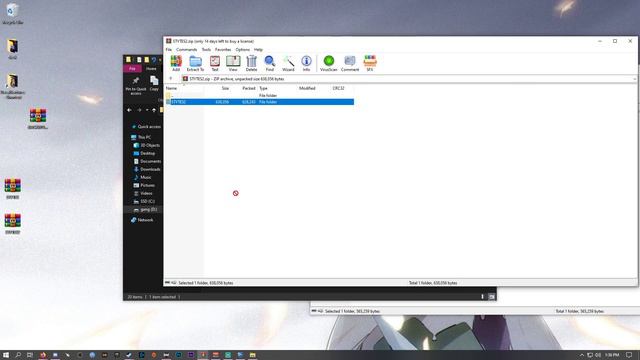The image size is (640, 360).
Task: Sort archive list by Modified column
Action: coord(307,88)
